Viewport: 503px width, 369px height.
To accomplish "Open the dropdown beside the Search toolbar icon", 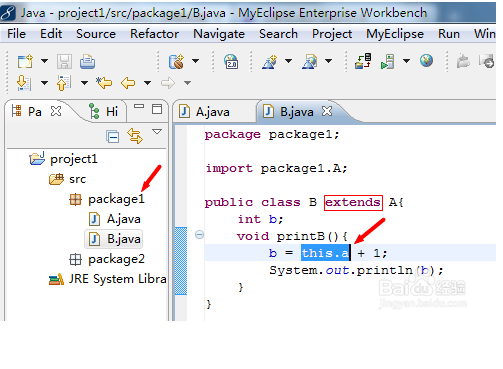I will pos(328,61).
